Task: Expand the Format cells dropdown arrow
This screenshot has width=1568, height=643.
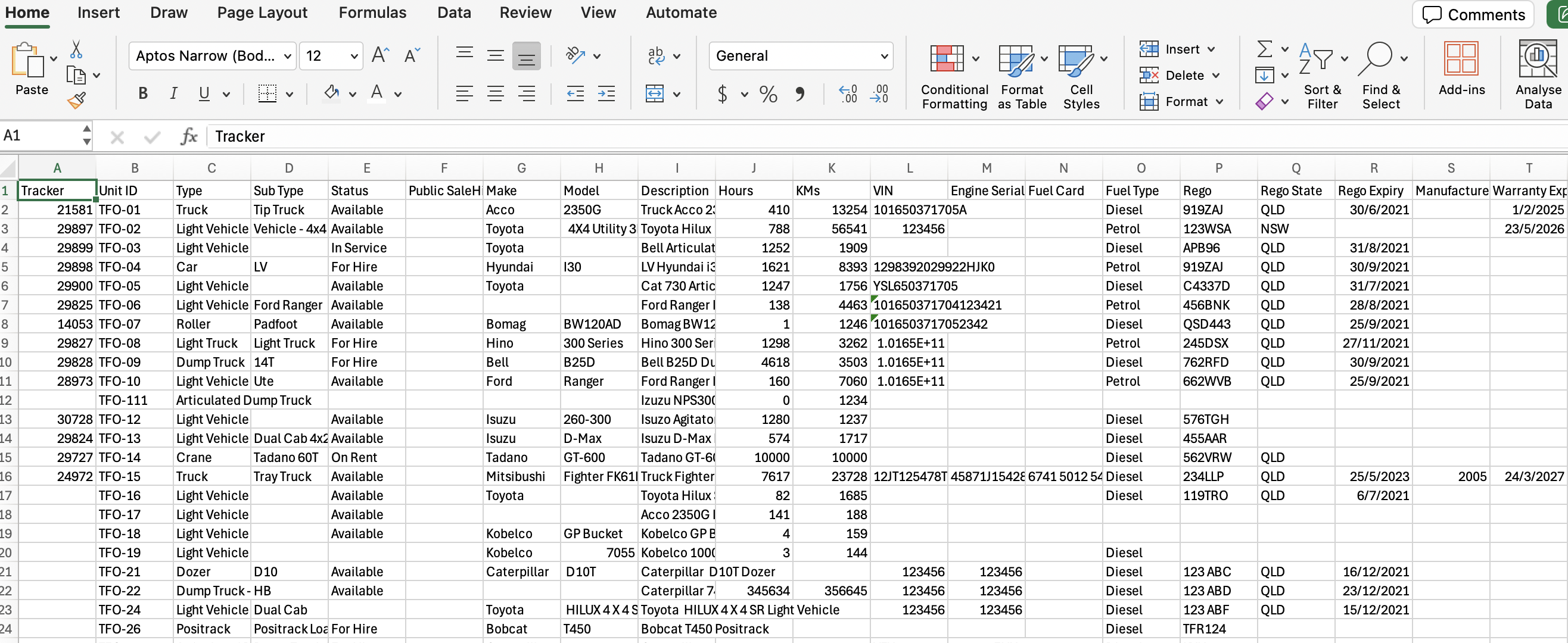Action: point(1219,102)
